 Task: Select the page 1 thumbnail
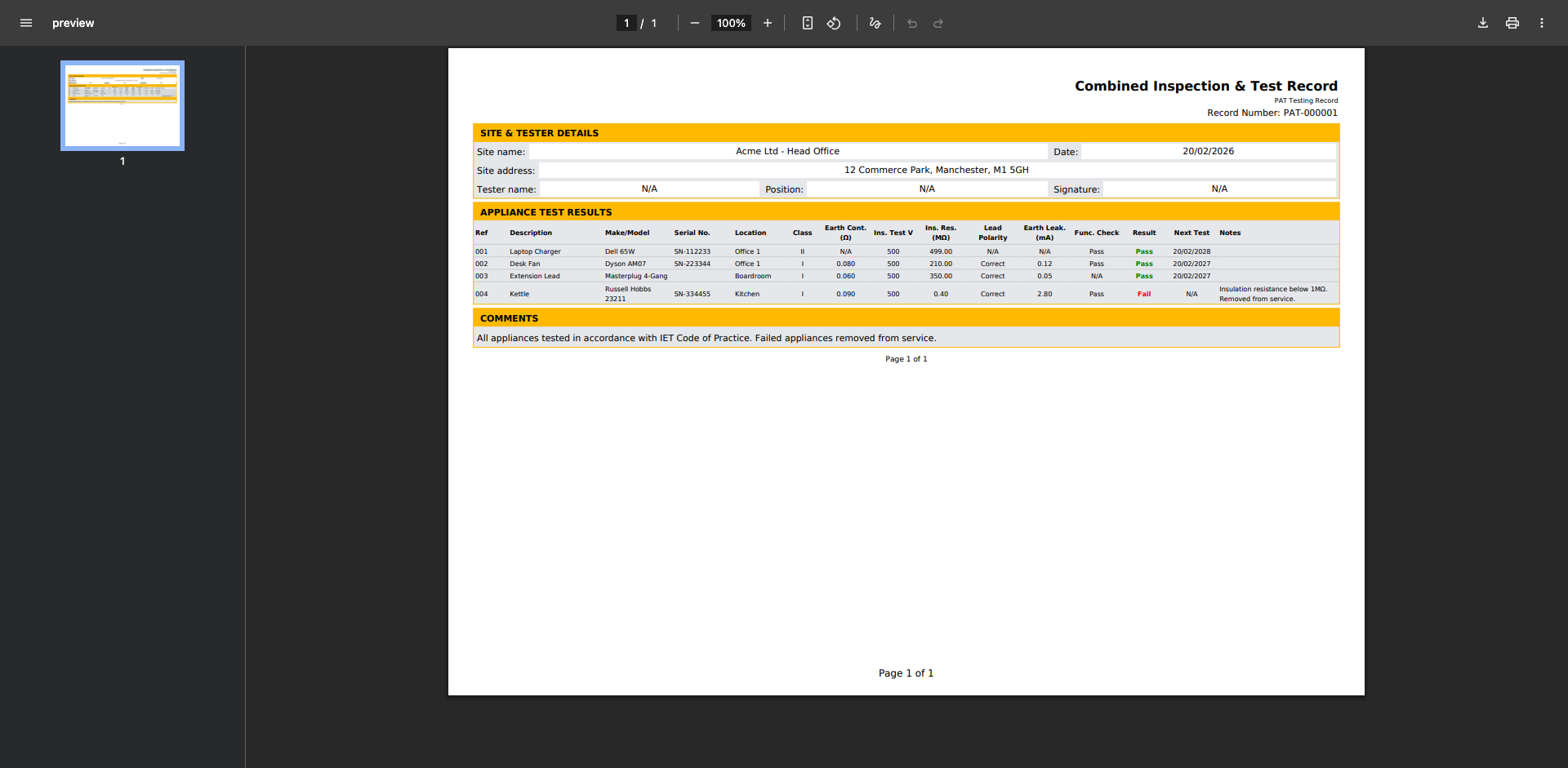click(122, 105)
